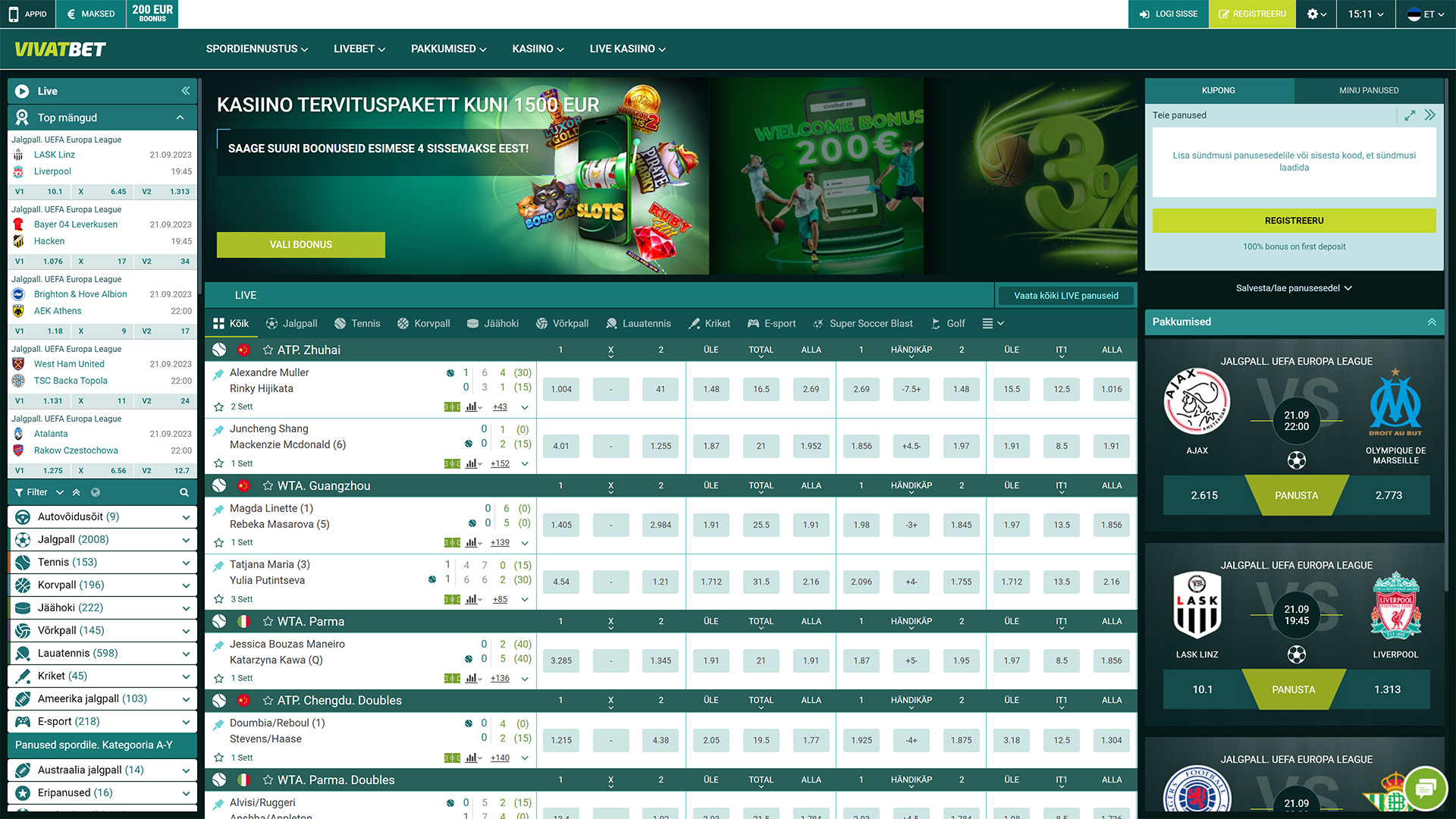Star the Alexandre Muller vs Rinky Hijikata match
This screenshot has width=1456, height=819.
click(219, 407)
